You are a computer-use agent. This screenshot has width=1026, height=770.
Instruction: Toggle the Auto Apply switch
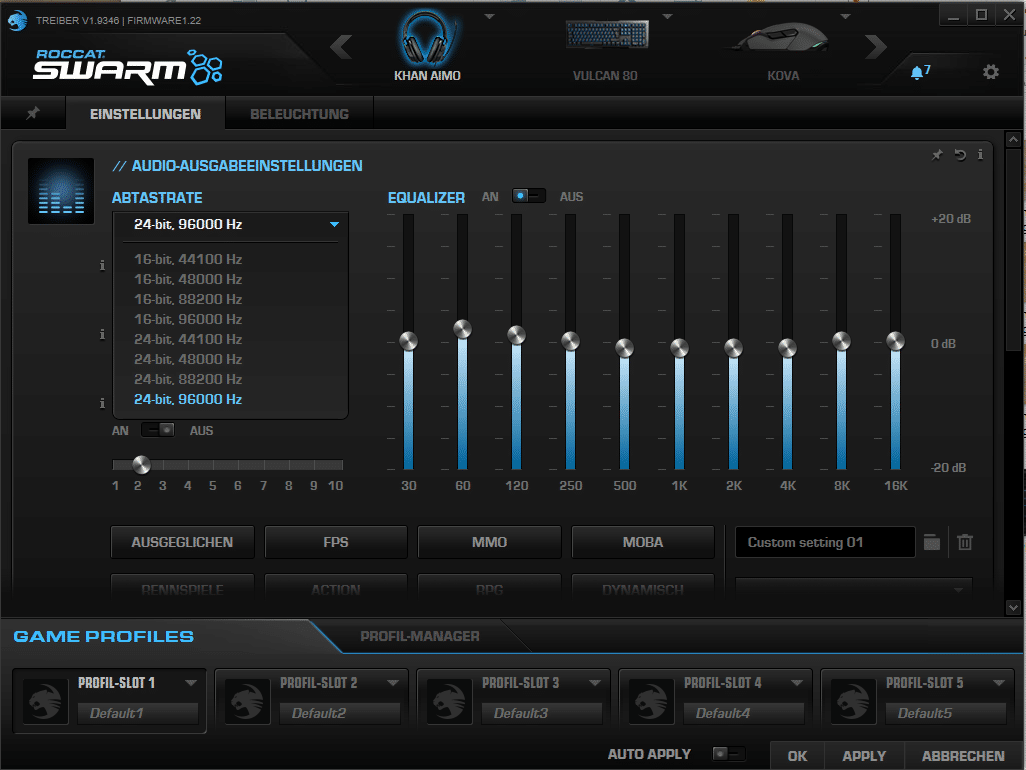tap(729, 754)
